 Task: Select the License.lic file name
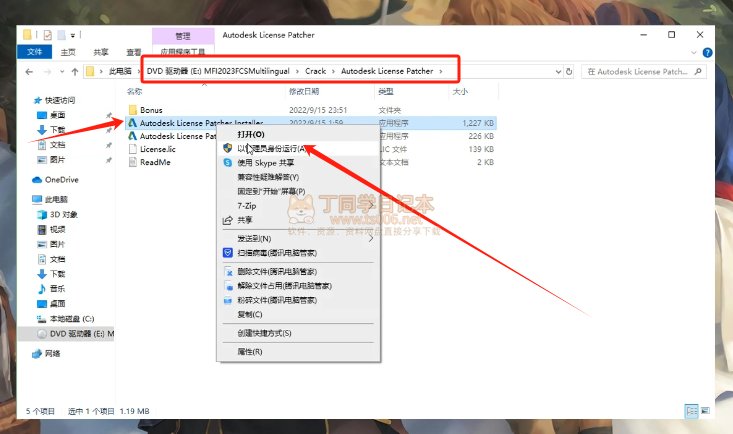pyautogui.click(x=158, y=149)
